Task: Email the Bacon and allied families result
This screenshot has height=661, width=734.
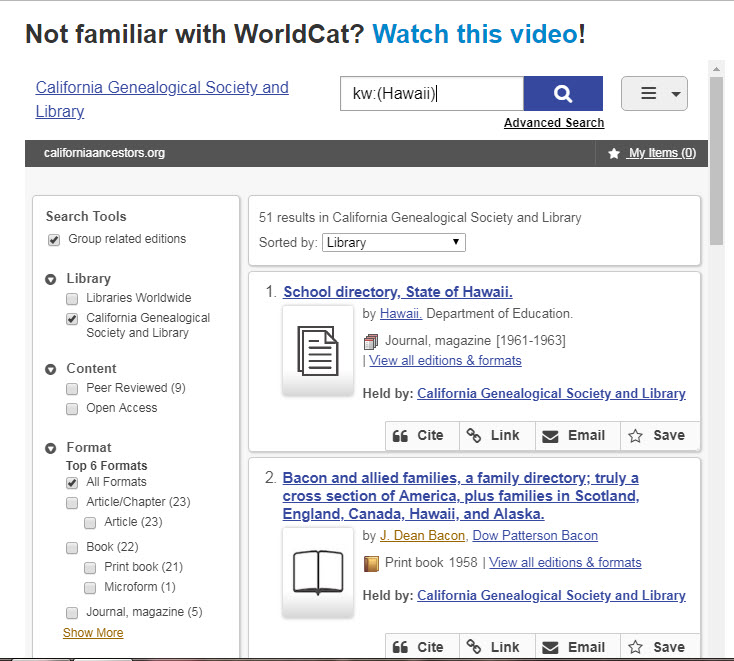Action: click(578, 647)
